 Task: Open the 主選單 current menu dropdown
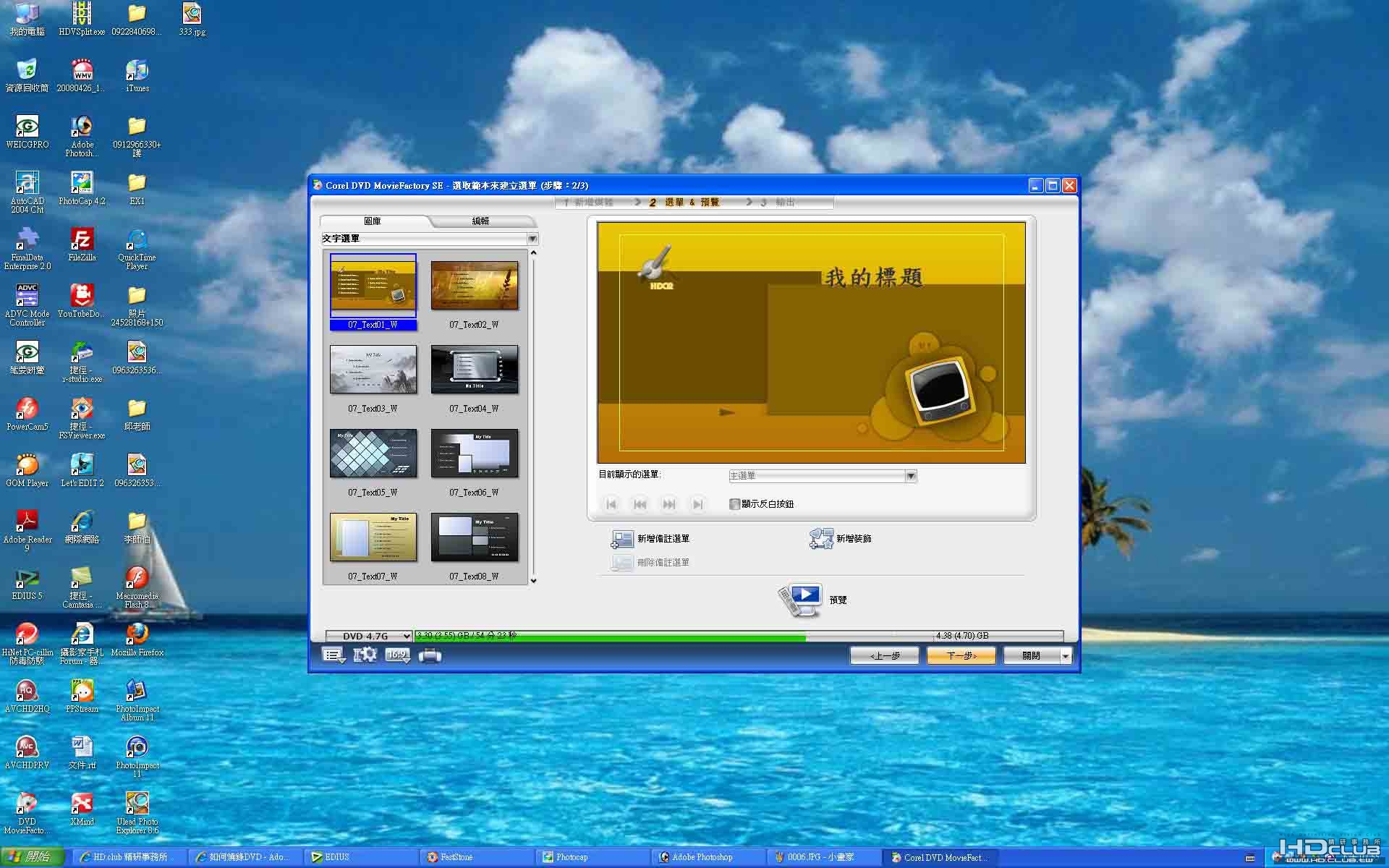(x=911, y=476)
